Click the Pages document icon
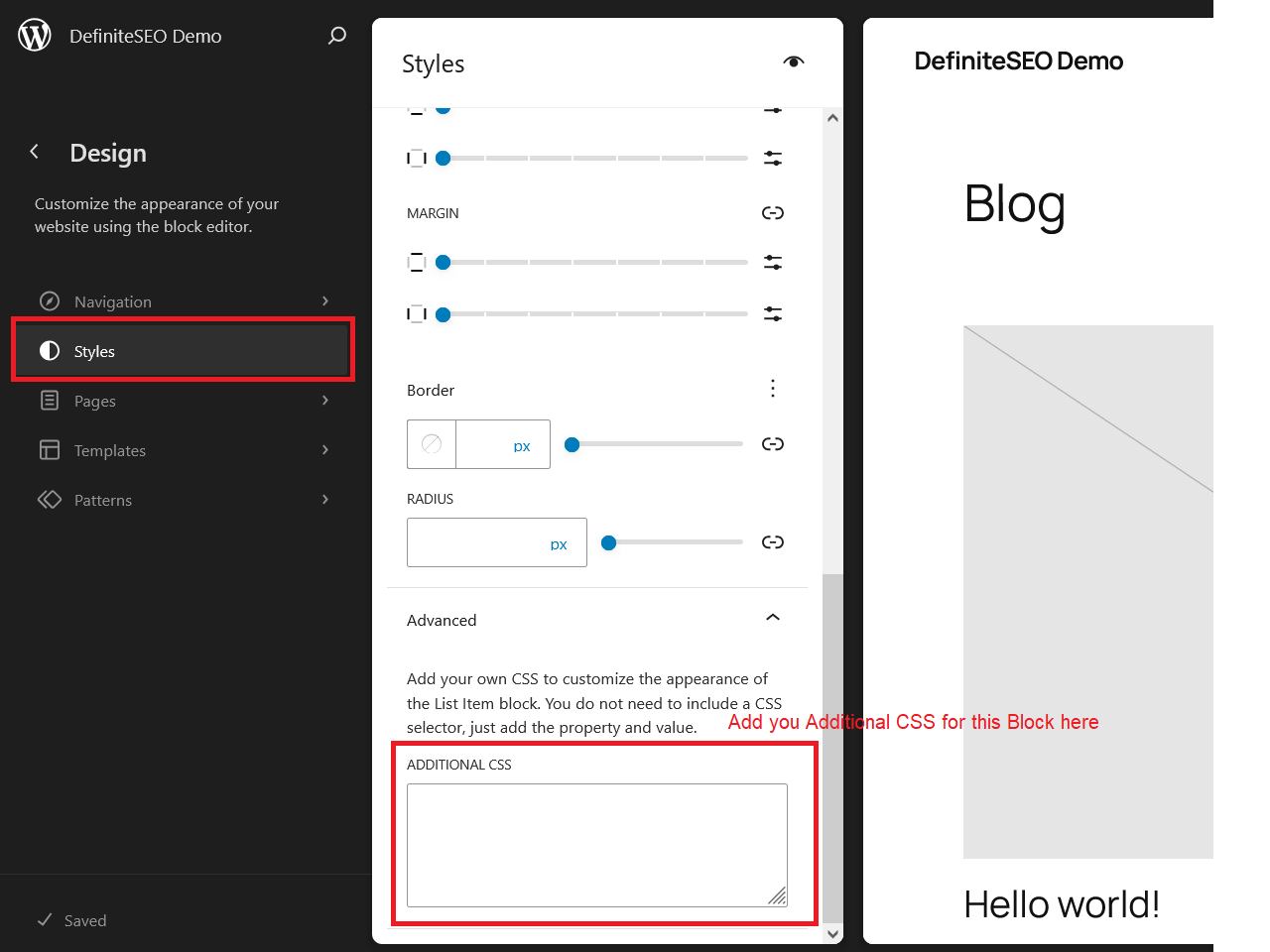This screenshot has width=1270, height=952. point(50,401)
